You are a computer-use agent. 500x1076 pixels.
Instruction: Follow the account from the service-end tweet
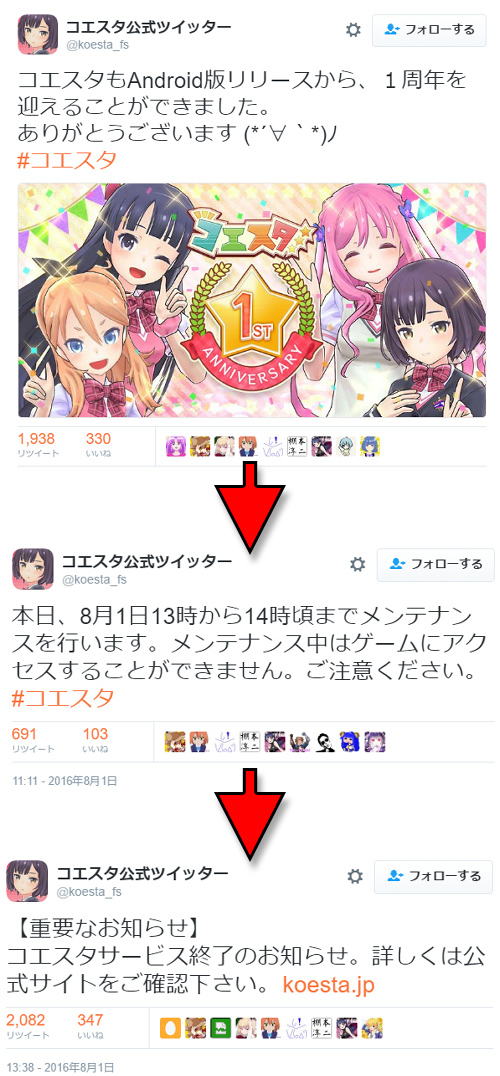coord(433,876)
